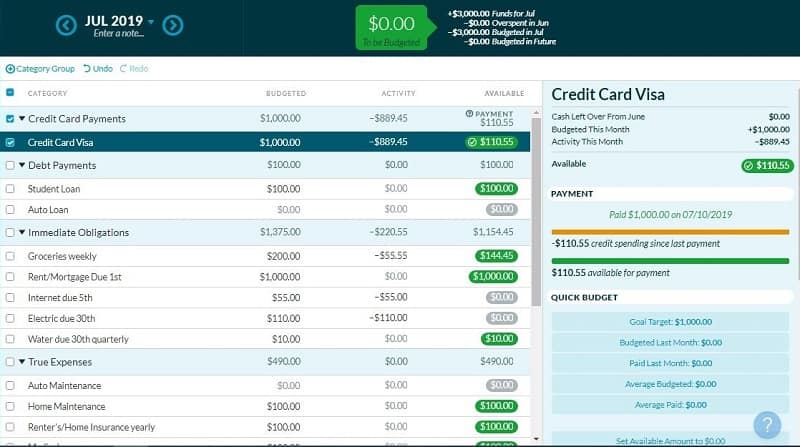The height and width of the screenshot is (447, 800).
Task: Tick the Rent/Mortgage Due 1st checkbox
Action: coord(10,276)
